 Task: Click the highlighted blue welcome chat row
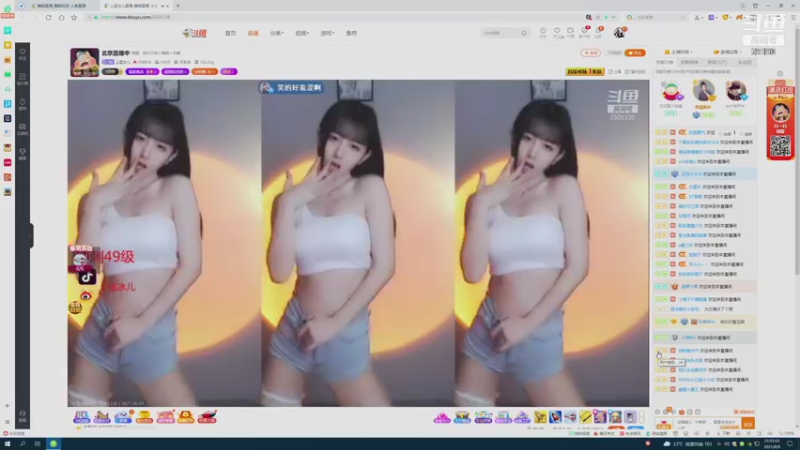(705, 174)
